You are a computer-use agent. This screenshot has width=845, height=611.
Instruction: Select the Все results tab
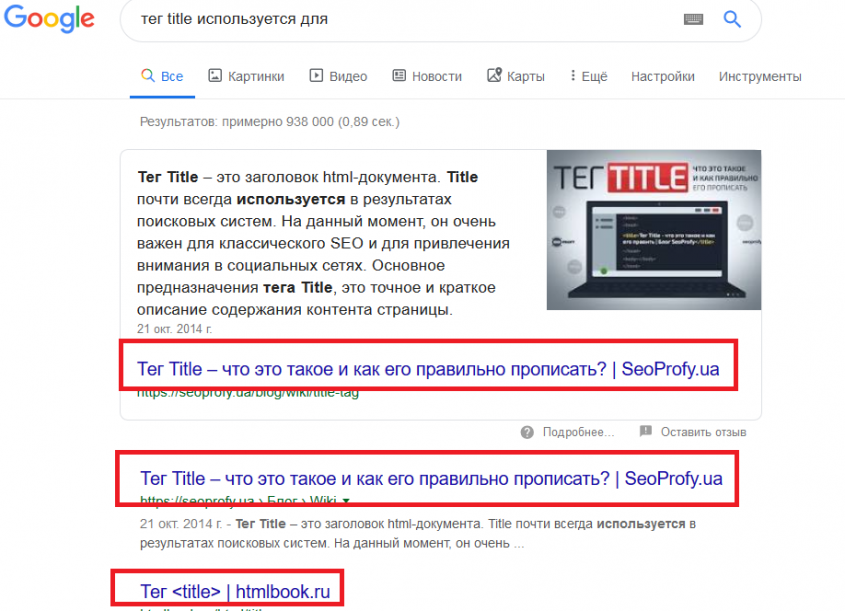click(162, 76)
